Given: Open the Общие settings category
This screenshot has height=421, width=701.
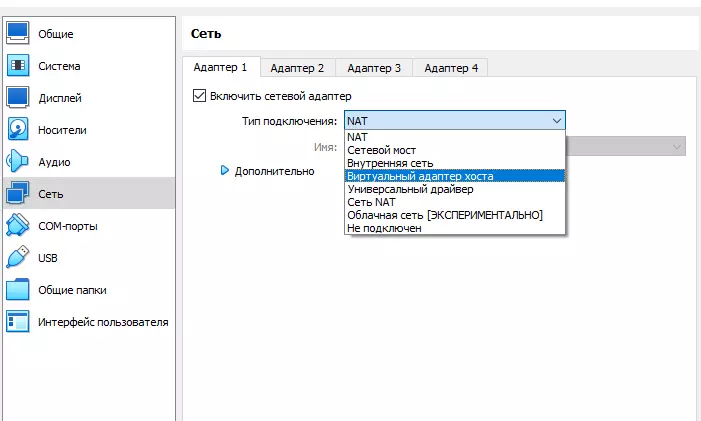Looking at the screenshot, I should pyautogui.click(x=89, y=34).
